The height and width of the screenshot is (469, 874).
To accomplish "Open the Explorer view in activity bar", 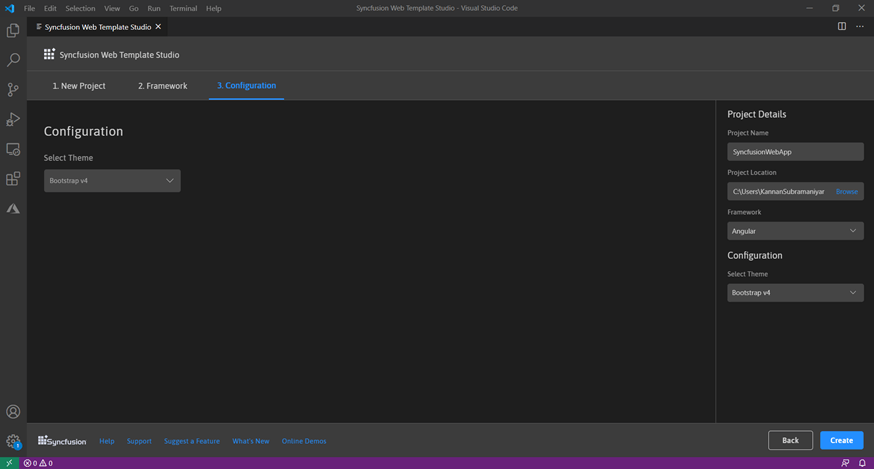I will click(13, 31).
